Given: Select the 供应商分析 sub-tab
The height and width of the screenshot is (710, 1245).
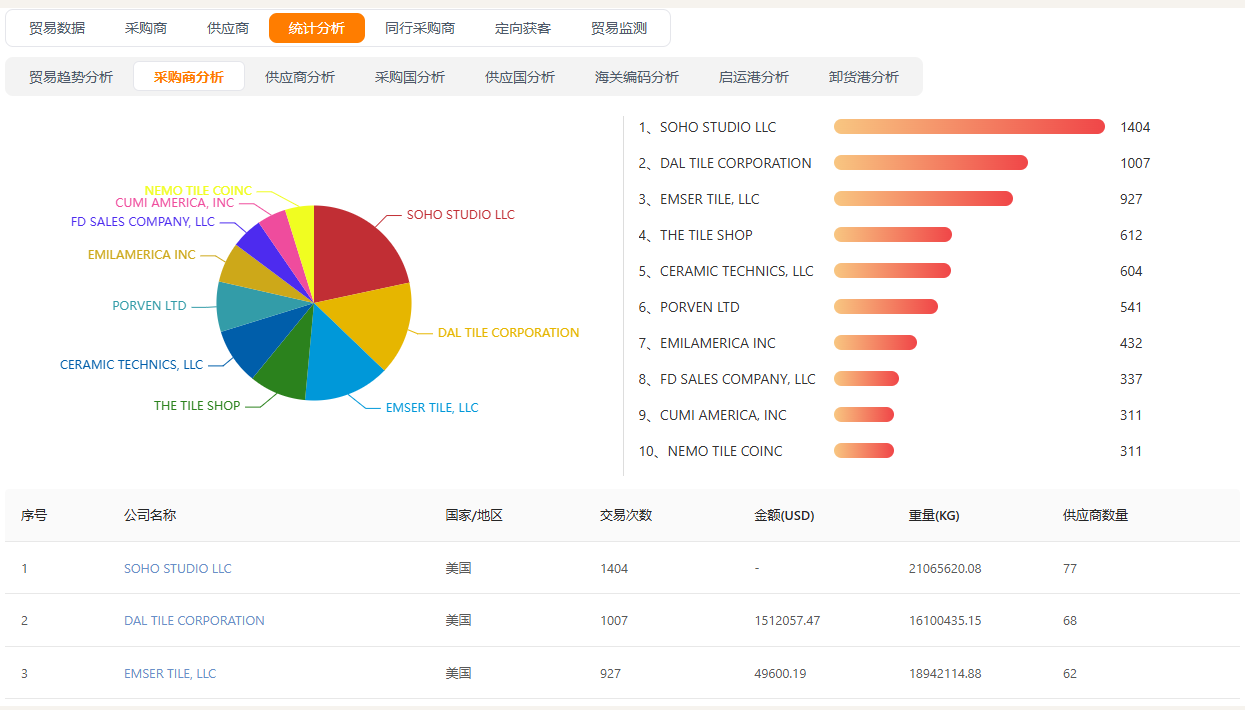Looking at the screenshot, I should point(300,77).
